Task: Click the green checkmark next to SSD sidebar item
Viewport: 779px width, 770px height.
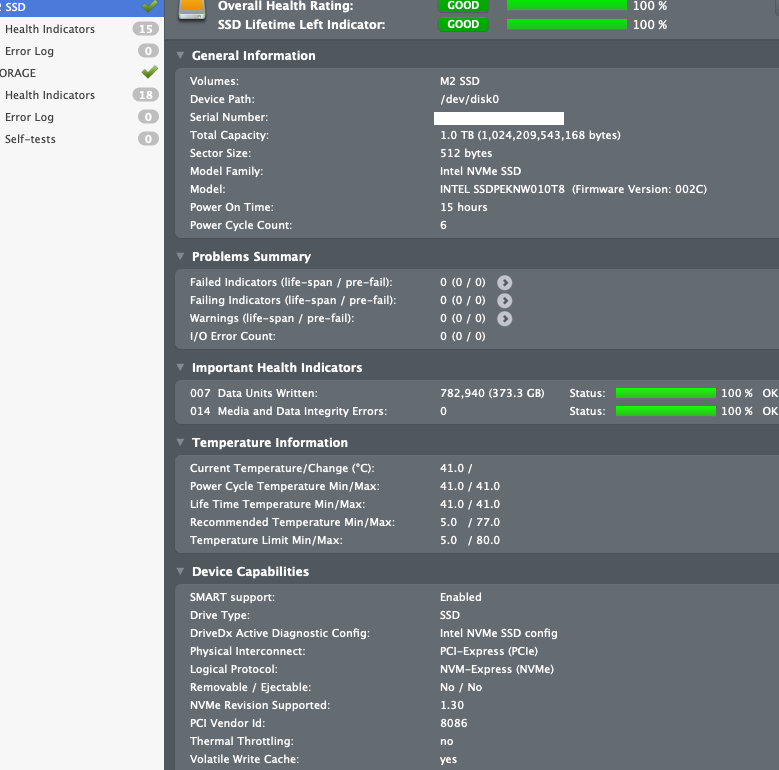Action: (x=150, y=5)
